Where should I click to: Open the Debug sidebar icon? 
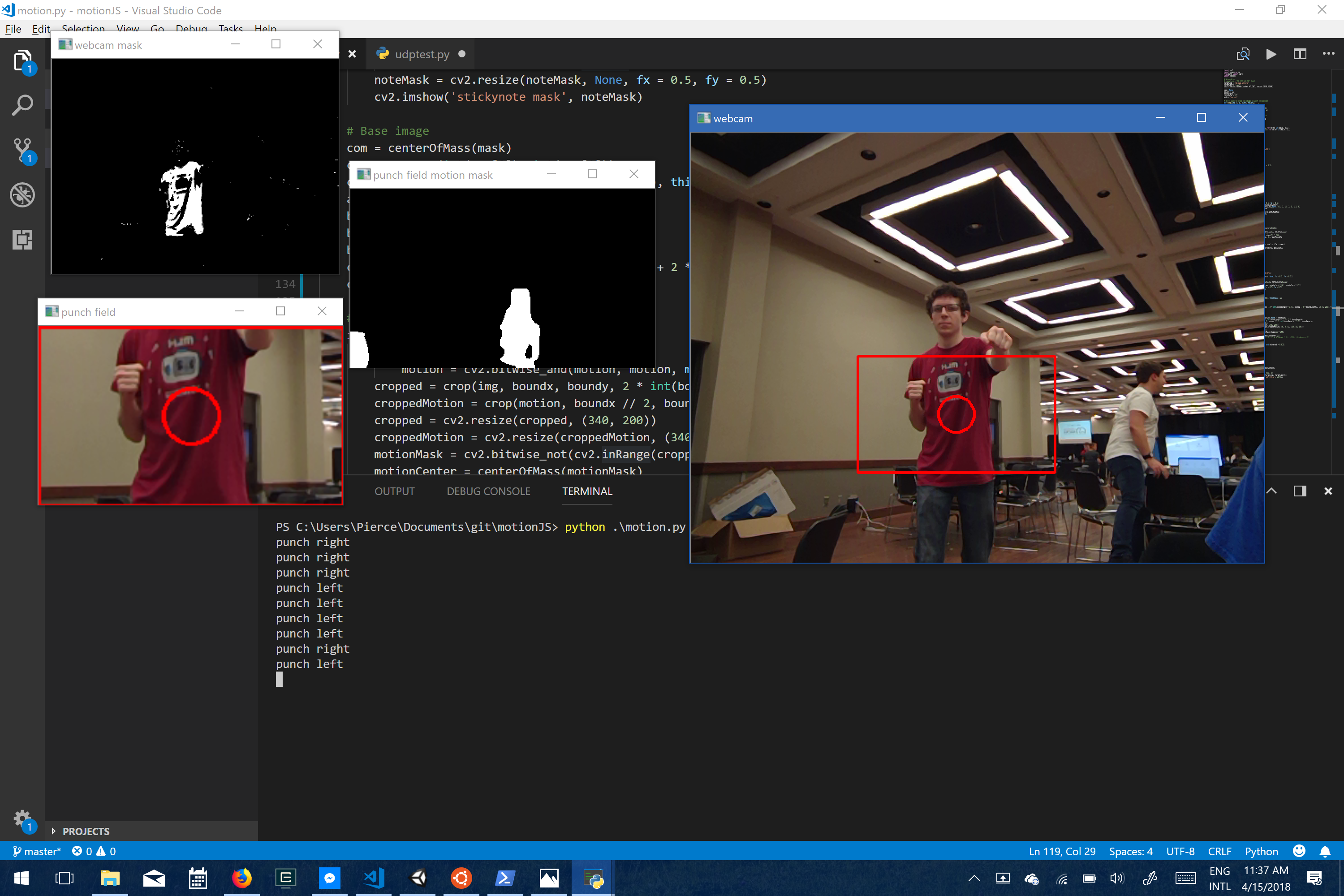[22, 195]
